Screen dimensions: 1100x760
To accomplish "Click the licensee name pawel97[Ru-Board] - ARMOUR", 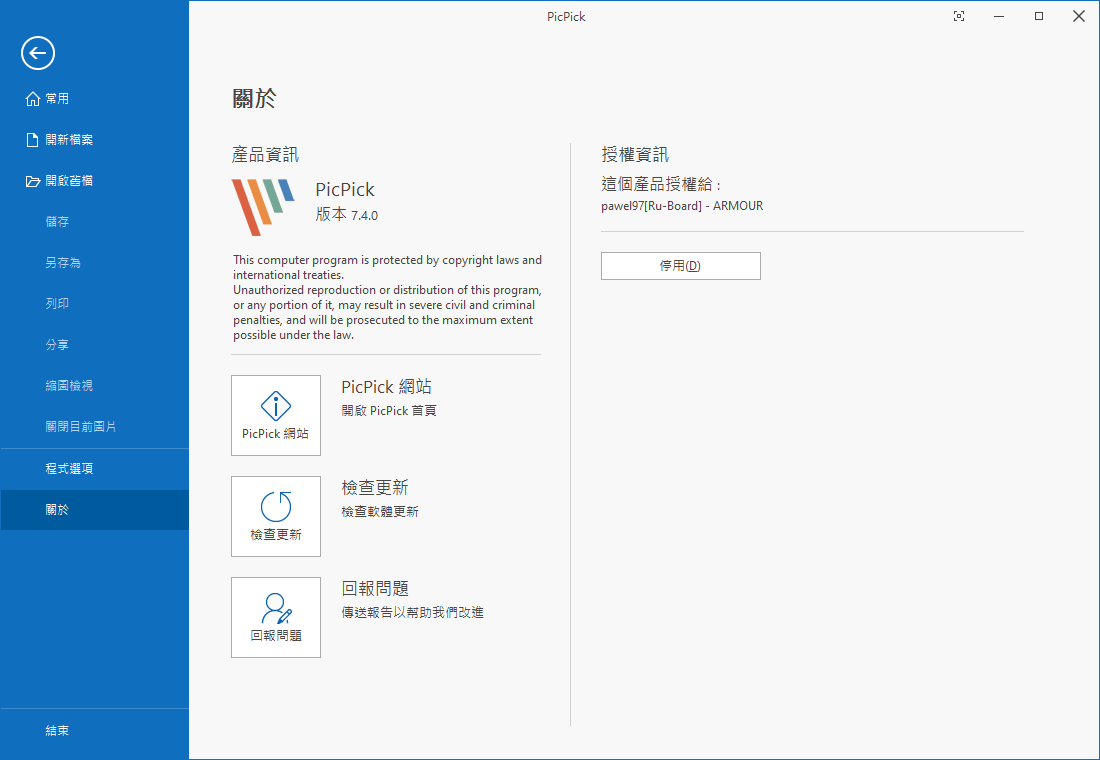I will [682, 206].
